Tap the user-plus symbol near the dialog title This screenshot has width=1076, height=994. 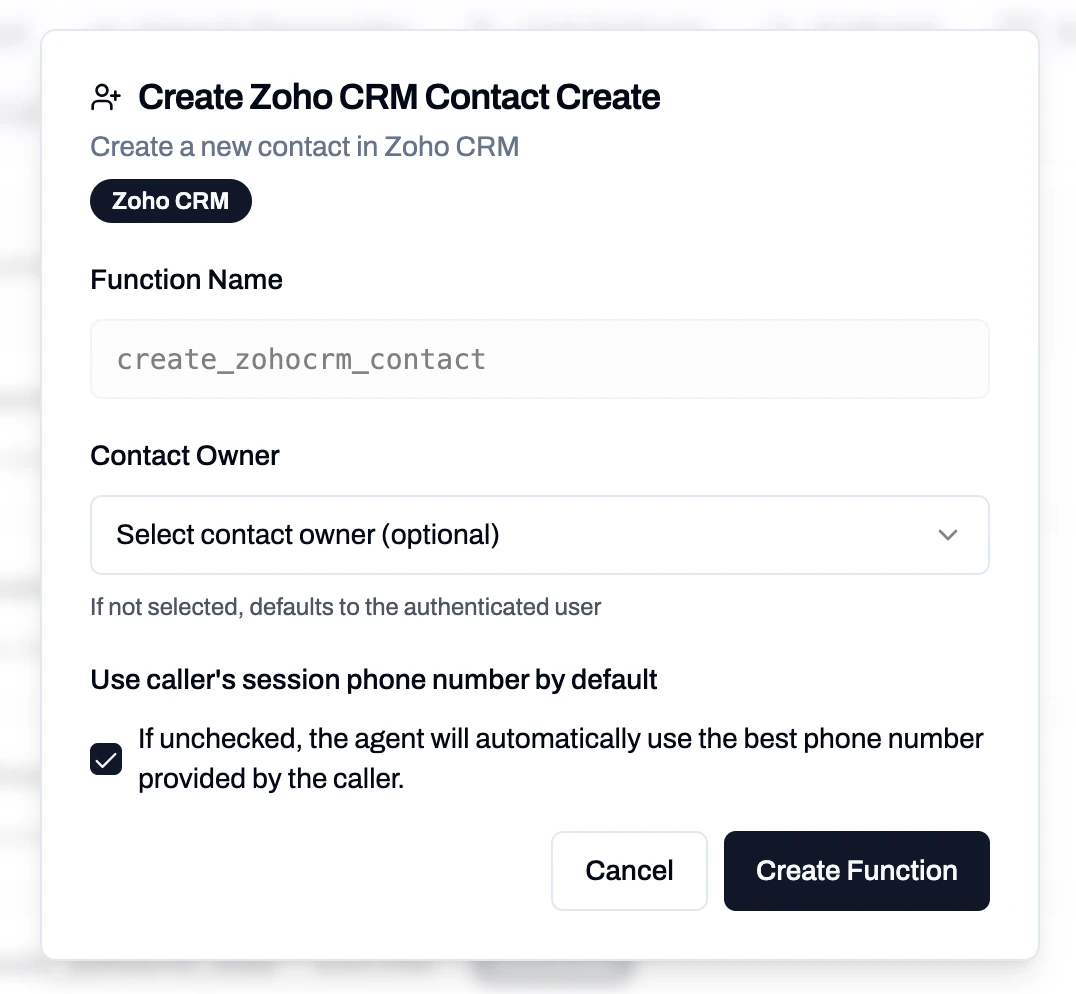(x=105, y=95)
